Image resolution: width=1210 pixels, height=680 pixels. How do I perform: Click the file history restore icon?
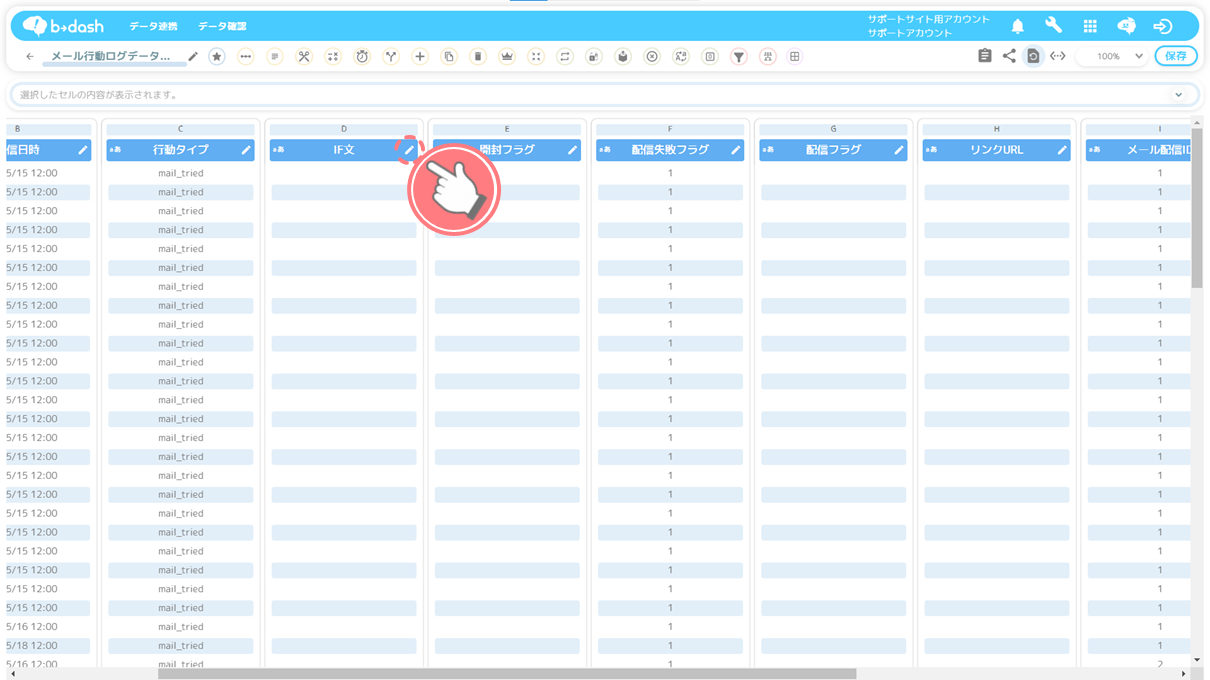click(x=1033, y=57)
